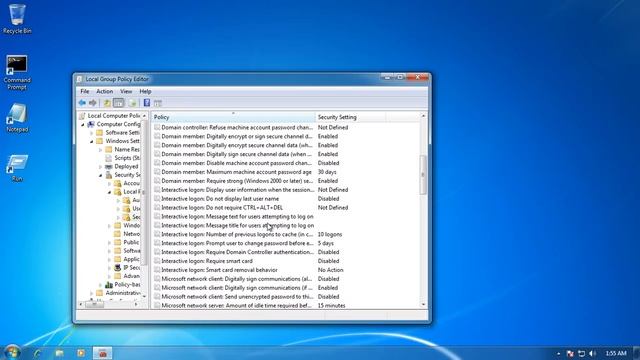Click the Export List toolbar icon
The image size is (640, 360).
pyautogui.click(x=132, y=103)
